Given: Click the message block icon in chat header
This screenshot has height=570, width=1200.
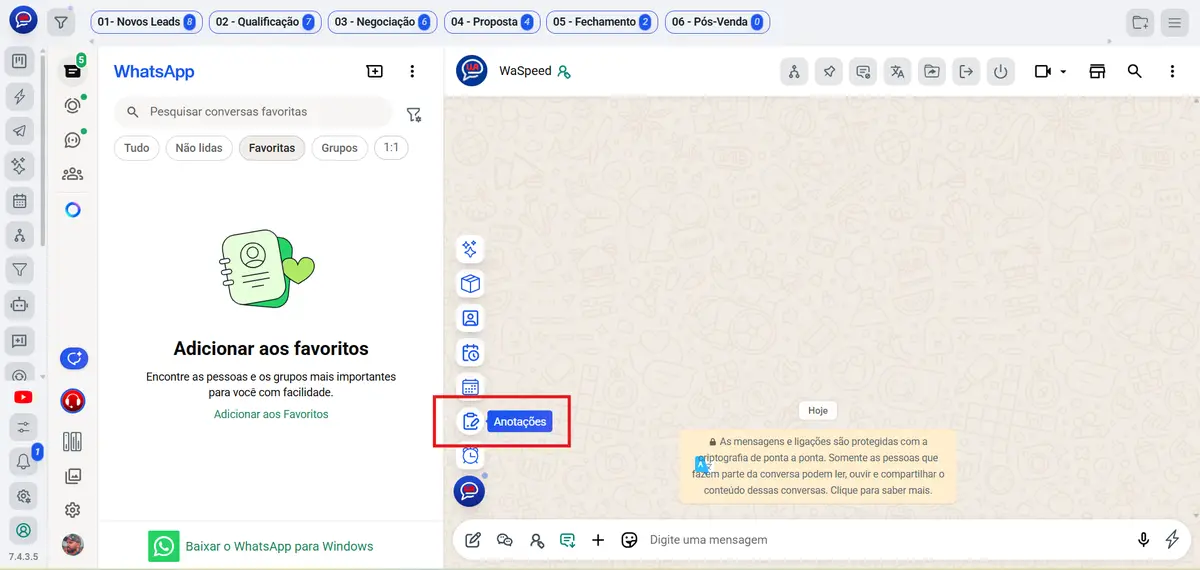Looking at the screenshot, I should coord(863,71).
